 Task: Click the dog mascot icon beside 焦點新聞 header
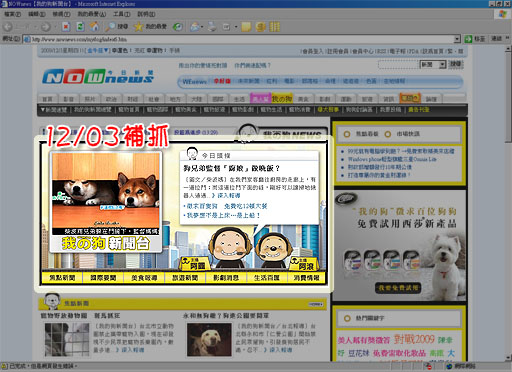pos(52,300)
